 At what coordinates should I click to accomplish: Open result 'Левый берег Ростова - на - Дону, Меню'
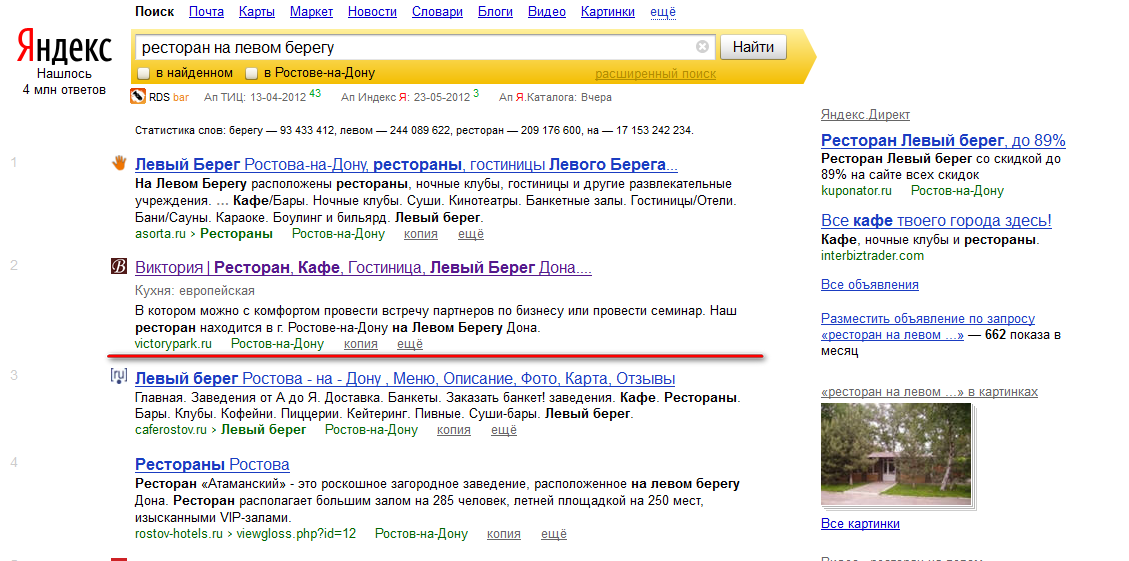coord(405,378)
